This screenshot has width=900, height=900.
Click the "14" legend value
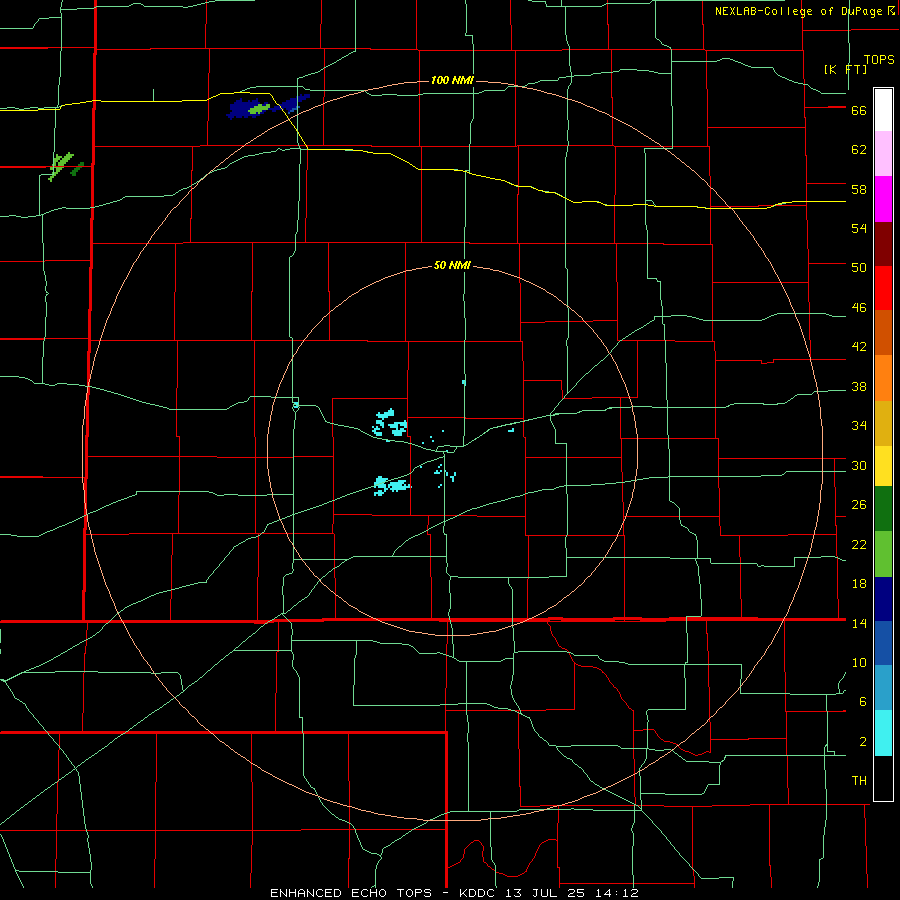(859, 623)
